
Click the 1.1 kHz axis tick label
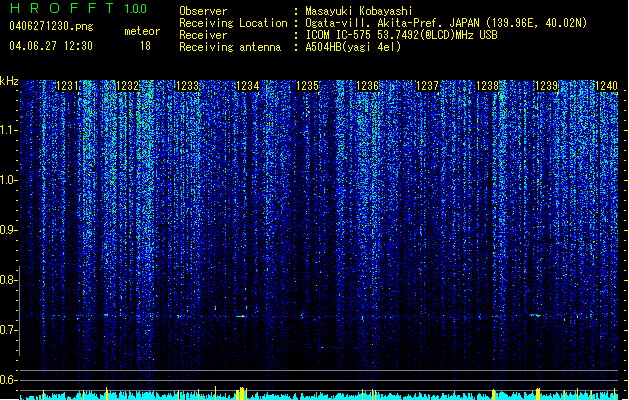pyautogui.click(x=8, y=130)
